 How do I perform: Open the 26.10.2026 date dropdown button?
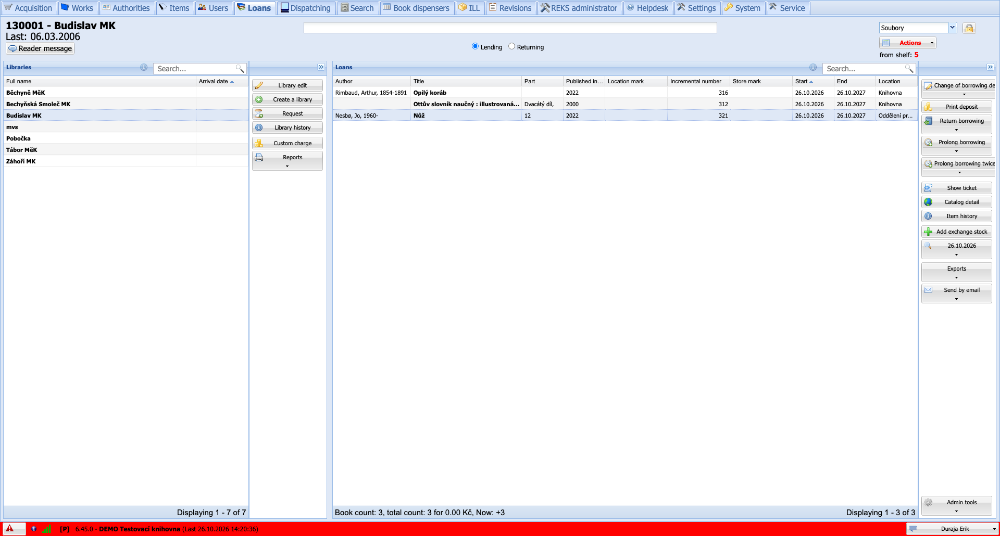pos(956,249)
